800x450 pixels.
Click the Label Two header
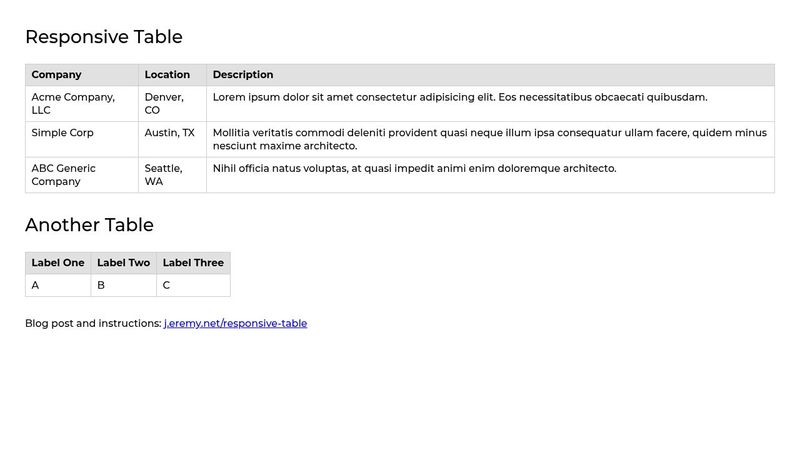click(x=123, y=263)
